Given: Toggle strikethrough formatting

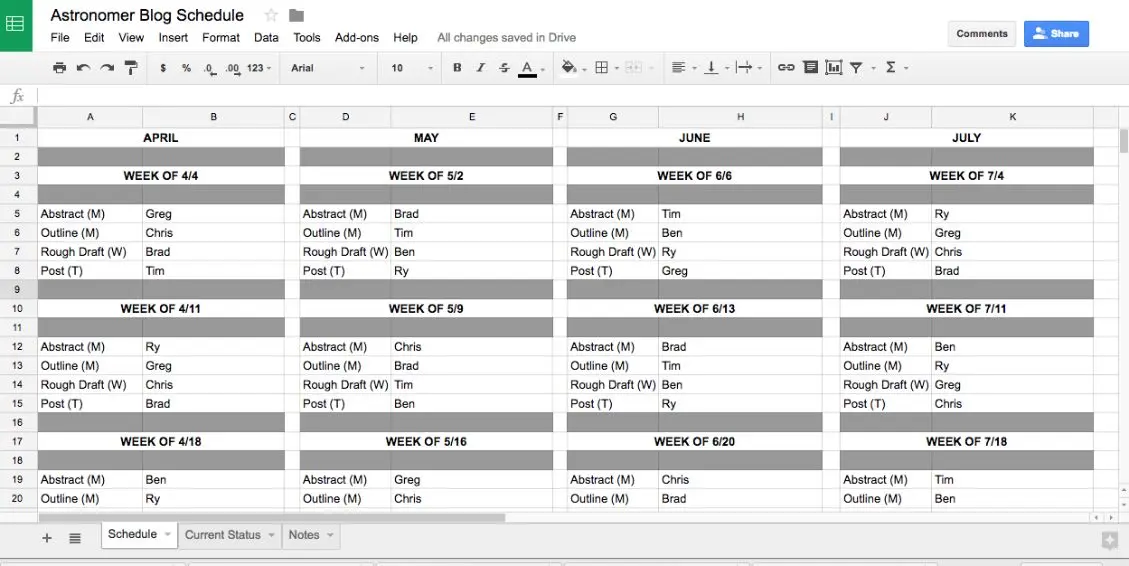Looking at the screenshot, I should [504, 68].
